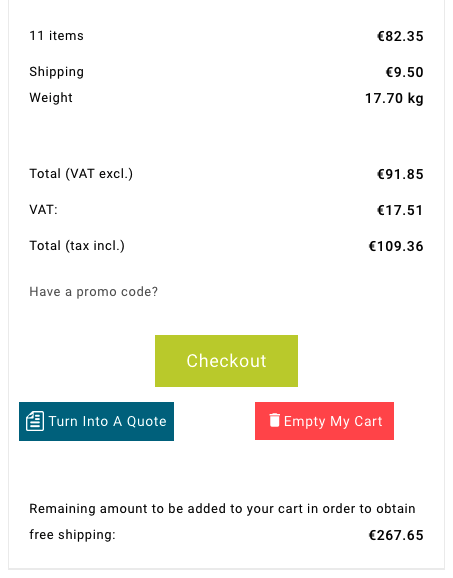Click the trash can icon on Empty My Cart
The image size is (453, 578).
coord(274,420)
